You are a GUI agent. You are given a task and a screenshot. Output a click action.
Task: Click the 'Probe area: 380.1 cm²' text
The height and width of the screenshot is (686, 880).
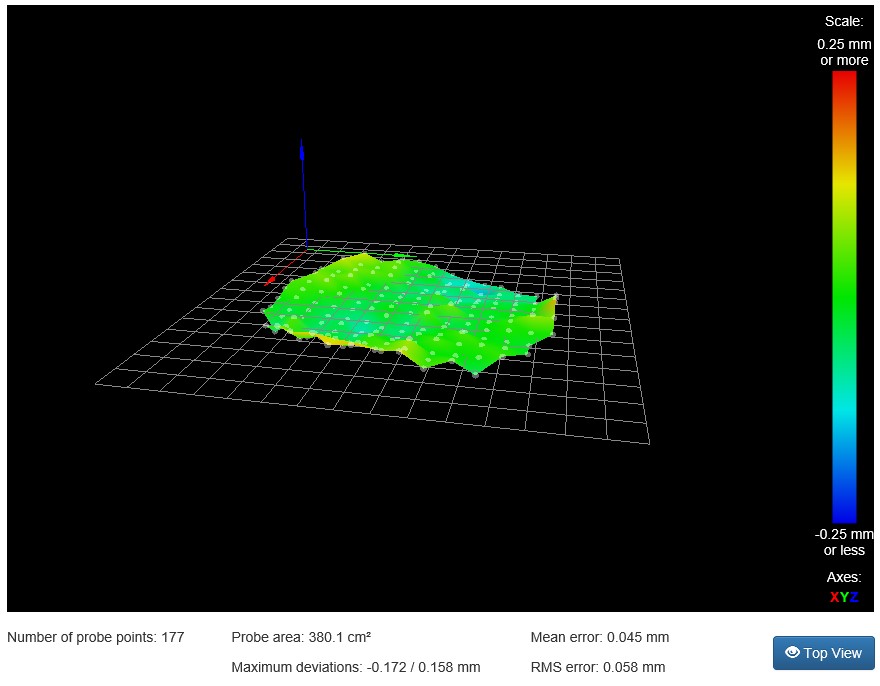click(x=301, y=637)
